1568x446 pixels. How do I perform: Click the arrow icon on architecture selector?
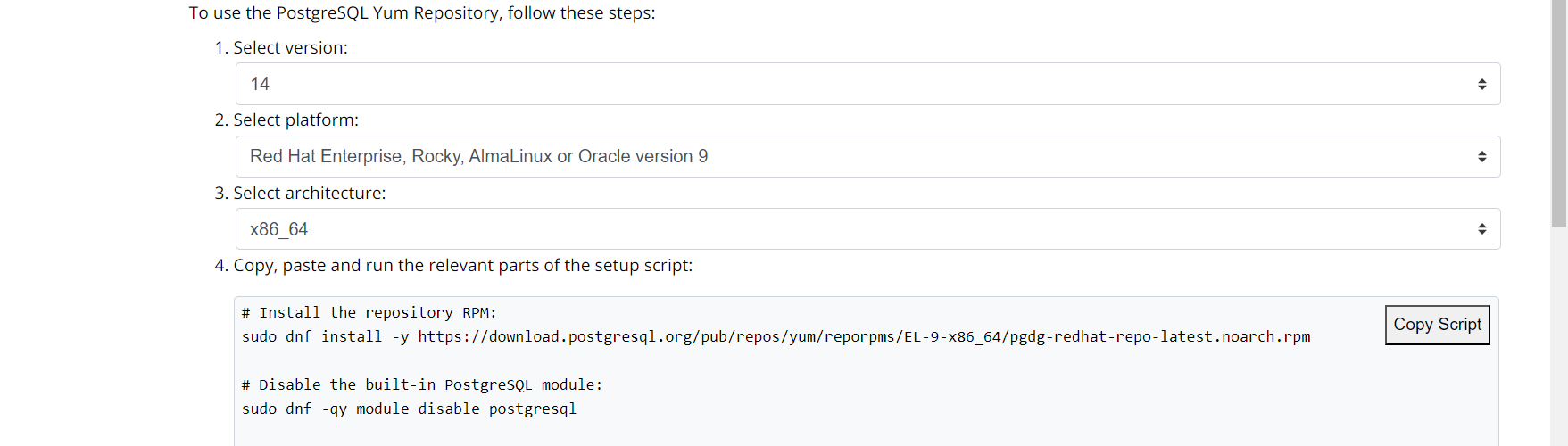(x=1481, y=229)
